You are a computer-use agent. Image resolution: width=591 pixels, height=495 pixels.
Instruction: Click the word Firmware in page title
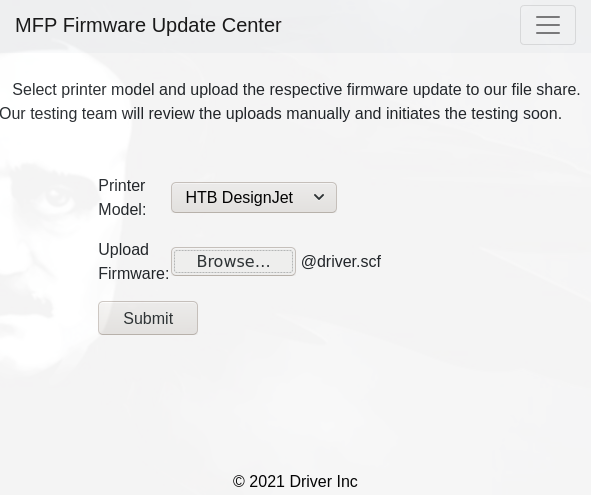click(x=104, y=25)
